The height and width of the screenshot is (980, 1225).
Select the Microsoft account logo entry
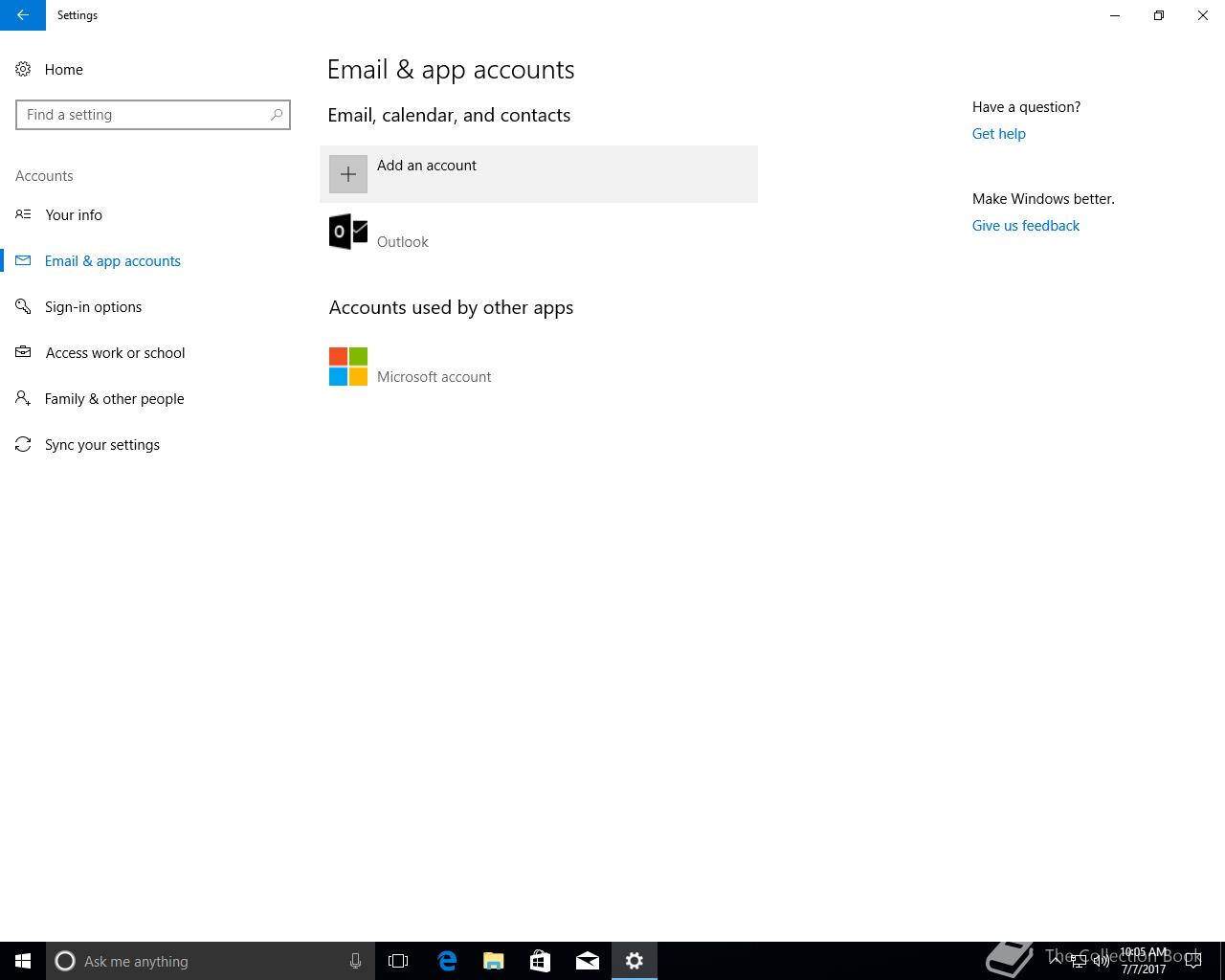coord(348,367)
